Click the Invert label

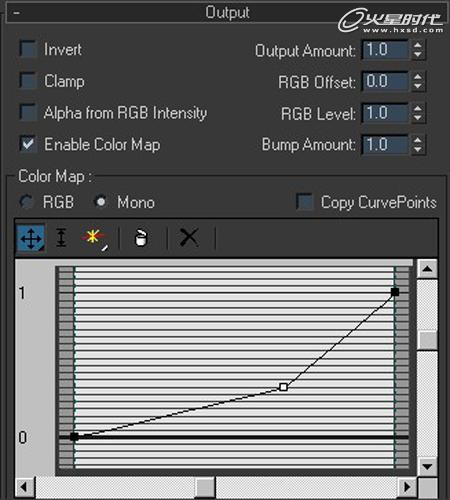tap(63, 50)
